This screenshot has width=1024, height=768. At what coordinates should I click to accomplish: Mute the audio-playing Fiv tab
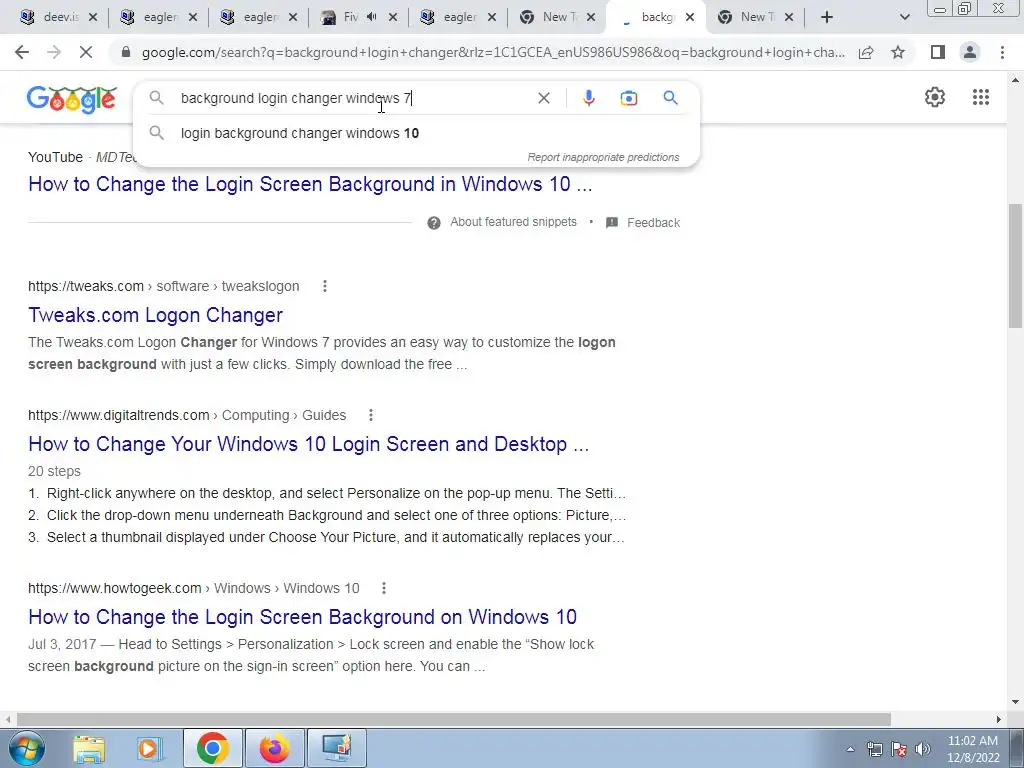372,17
